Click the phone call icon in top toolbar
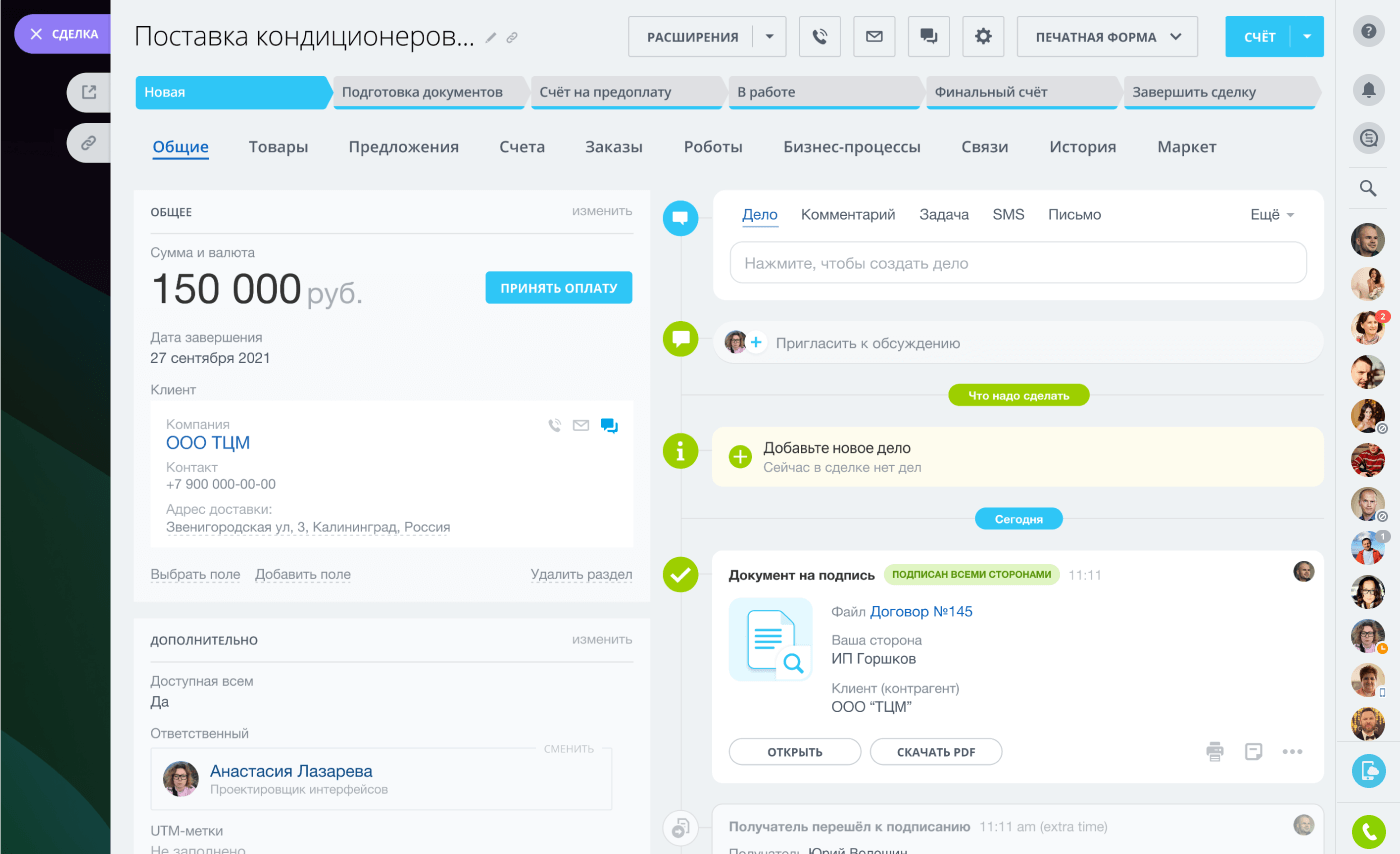1400x854 pixels. click(820, 37)
